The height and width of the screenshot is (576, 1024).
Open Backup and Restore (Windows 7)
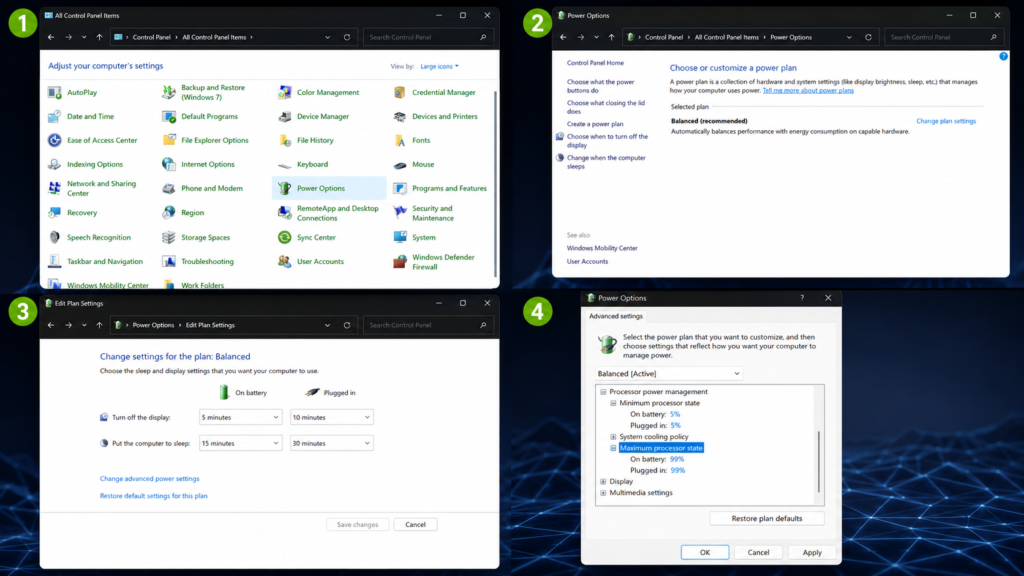point(204,93)
